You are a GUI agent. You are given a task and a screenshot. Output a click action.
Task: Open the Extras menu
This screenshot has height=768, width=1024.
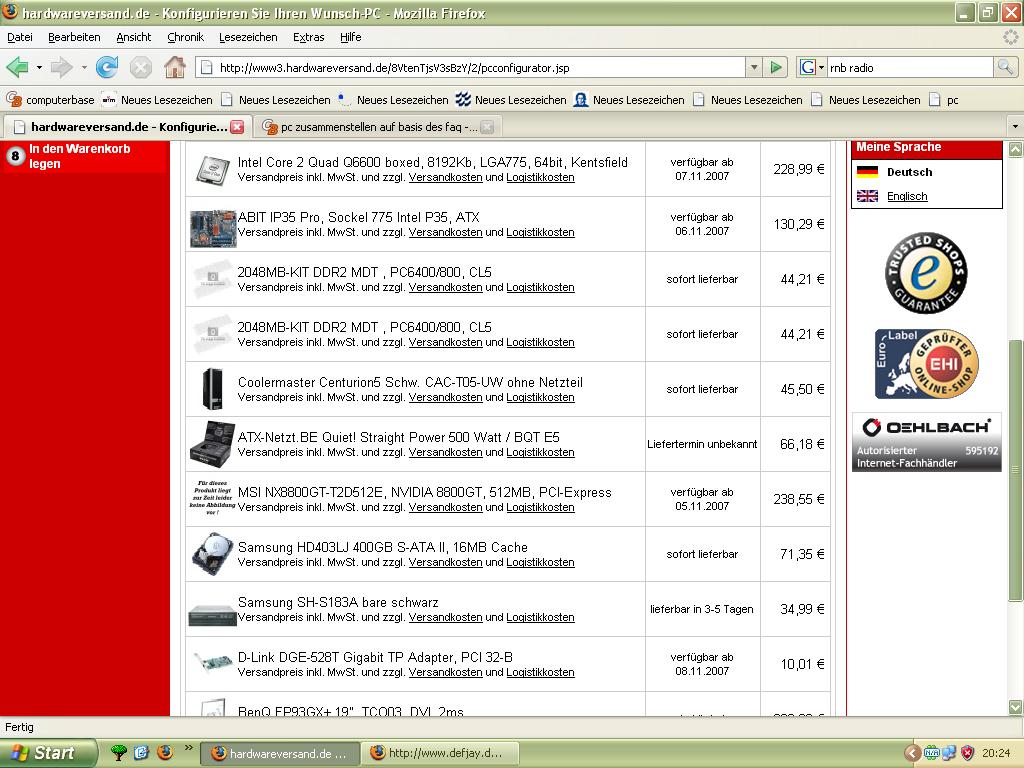pos(309,37)
